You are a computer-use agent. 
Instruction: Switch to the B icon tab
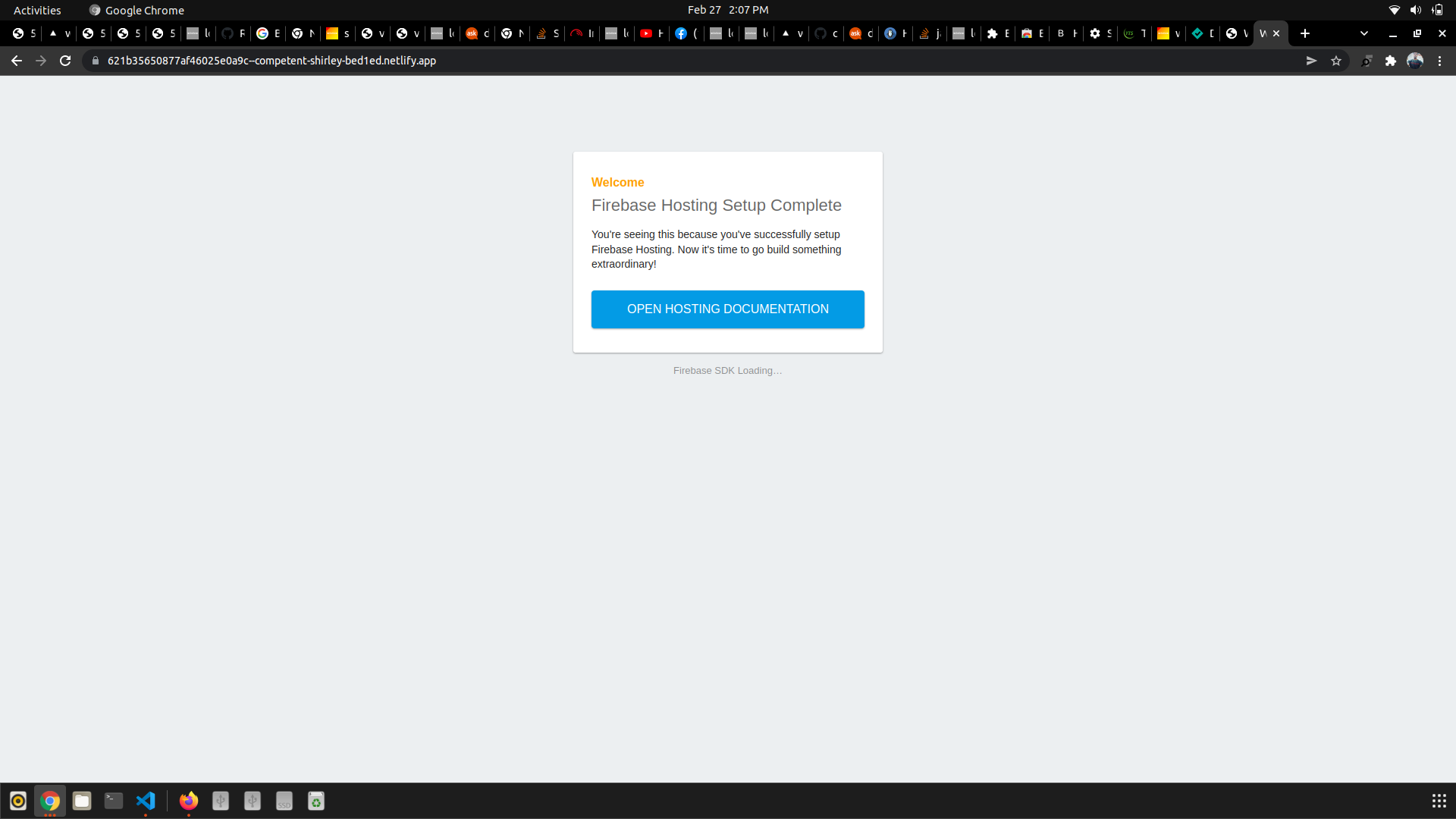click(1066, 33)
